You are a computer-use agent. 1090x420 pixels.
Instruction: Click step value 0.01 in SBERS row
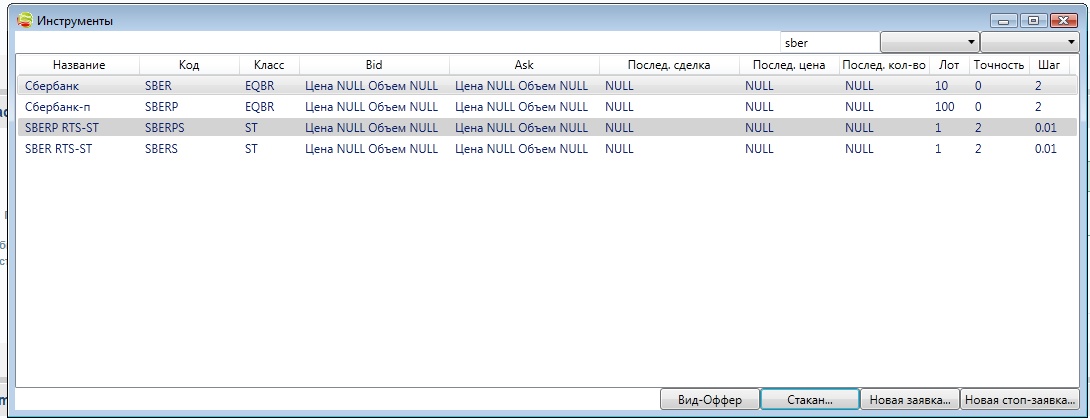pos(1046,149)
